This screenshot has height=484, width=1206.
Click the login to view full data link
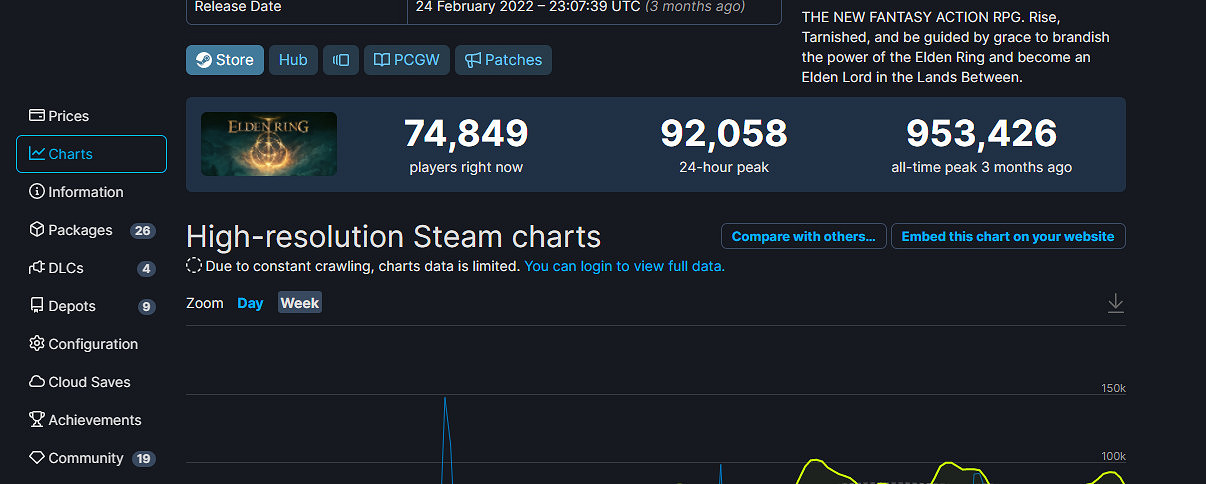624,266
